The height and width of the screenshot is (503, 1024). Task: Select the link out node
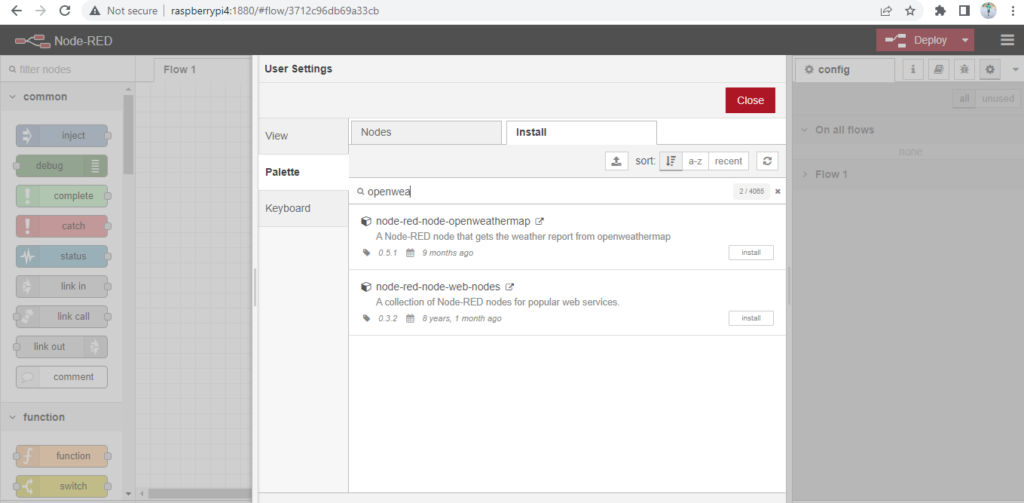pos(62,346)
